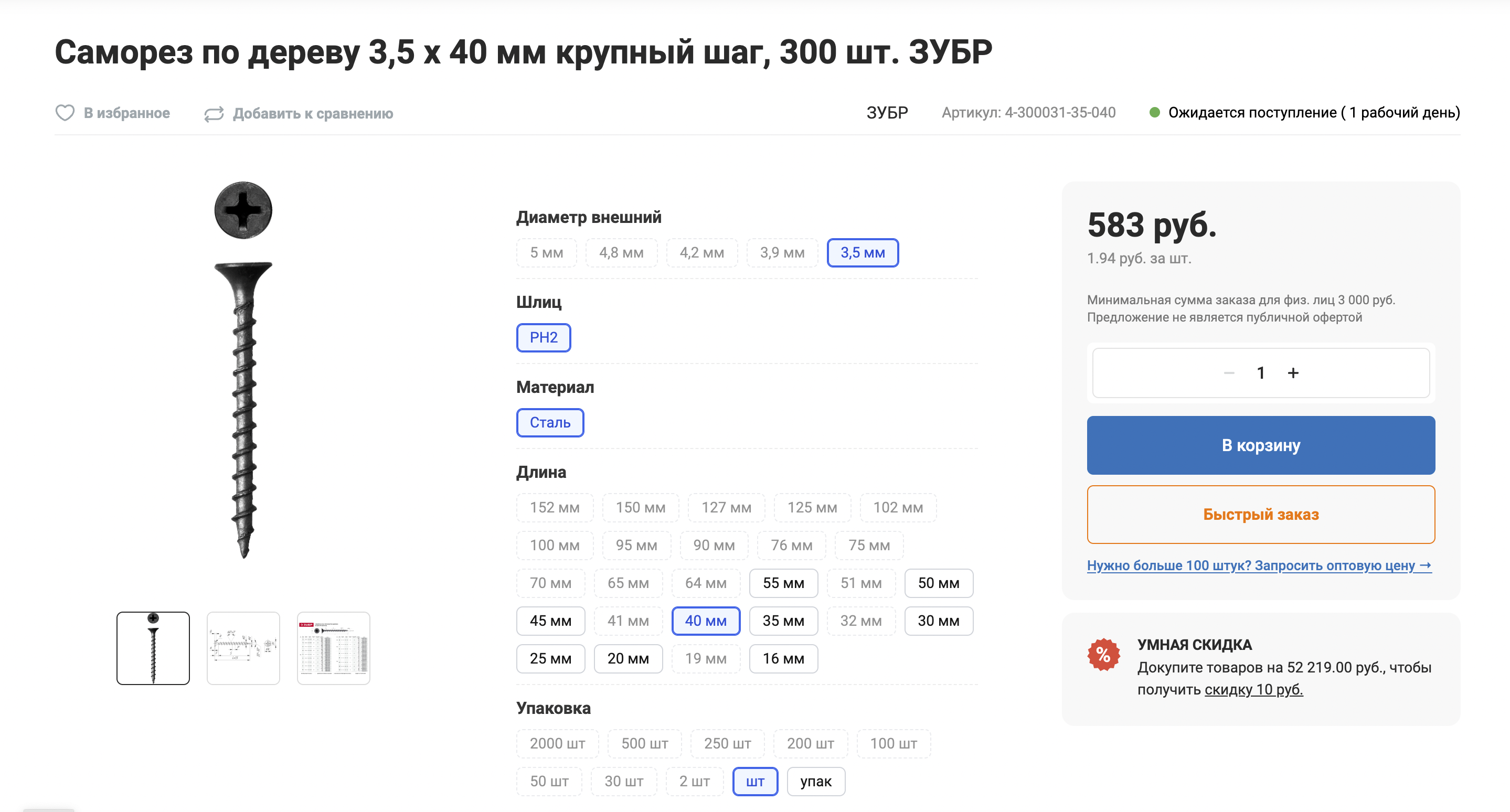Pick selected packaging unit шт
Screen dimensions: 1510x812
[755, 782]
